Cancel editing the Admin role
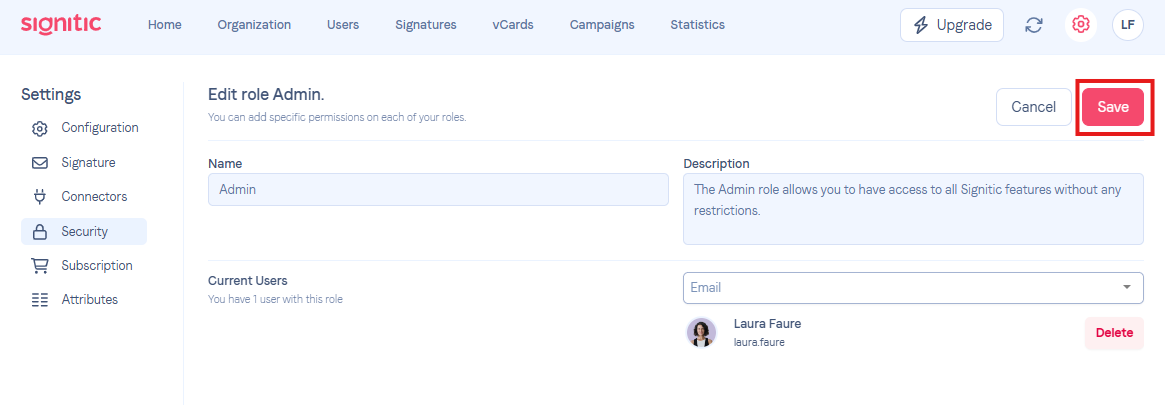 1033,107
